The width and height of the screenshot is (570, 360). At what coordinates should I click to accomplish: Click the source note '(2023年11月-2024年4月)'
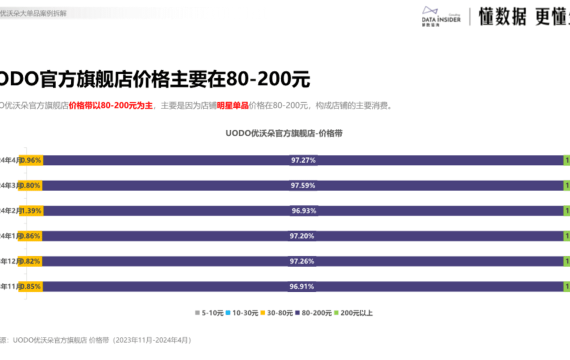[152, 340]
